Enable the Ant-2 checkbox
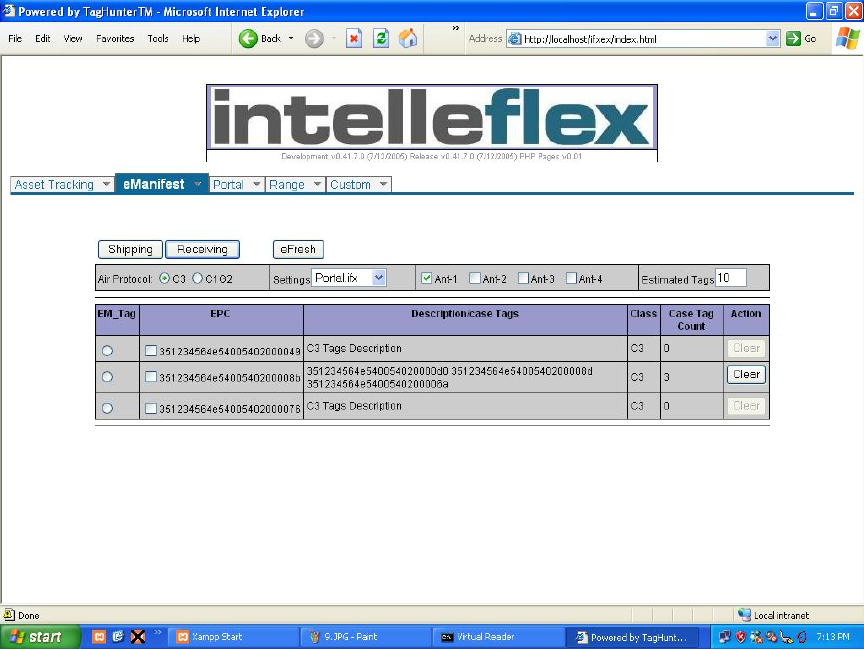The width and height of the screenshot is (864, 649). click(474, 278)
